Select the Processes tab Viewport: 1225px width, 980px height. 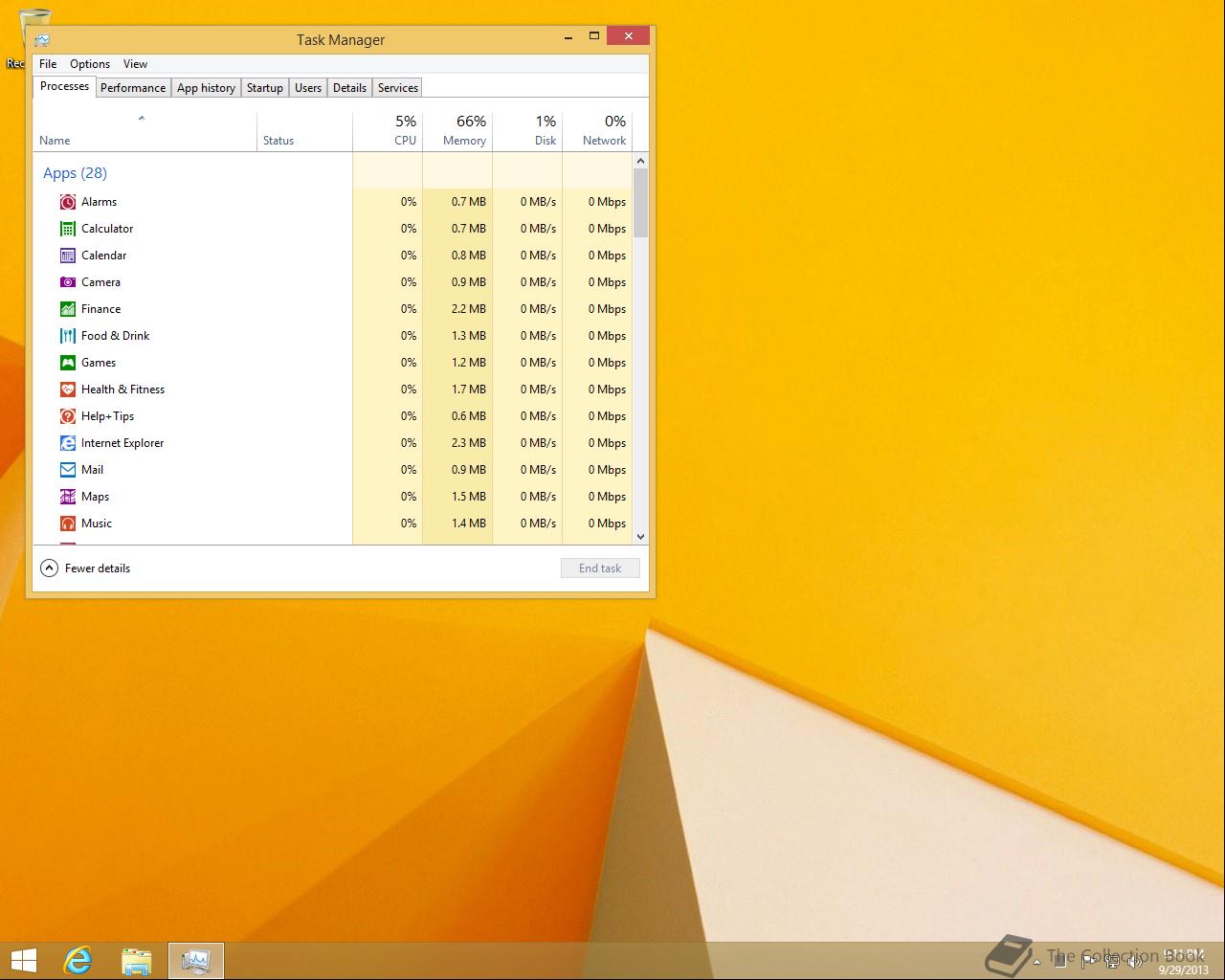click(x=64, y=86)
